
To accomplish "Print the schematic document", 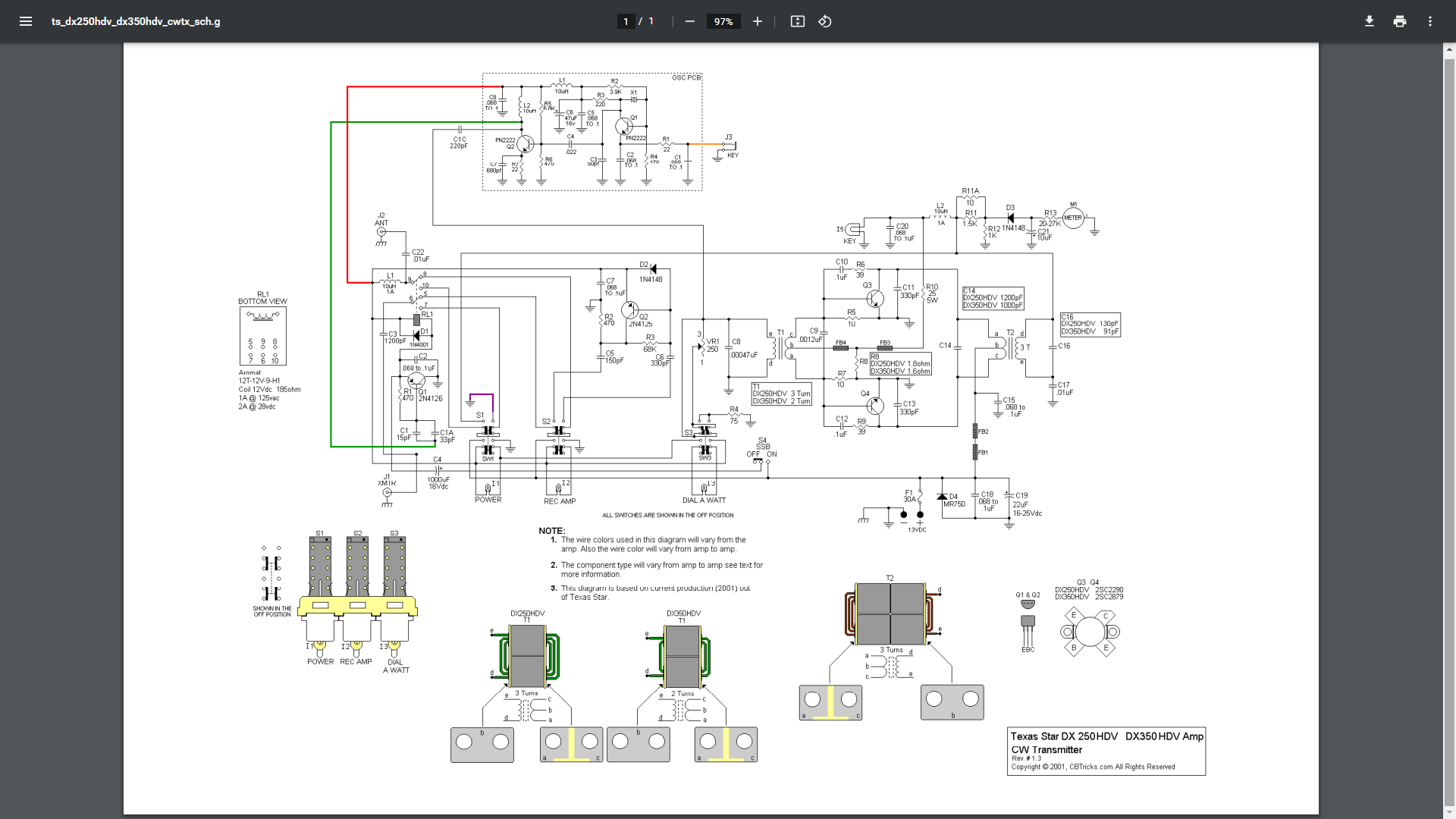I will (x=1399, y=21).
